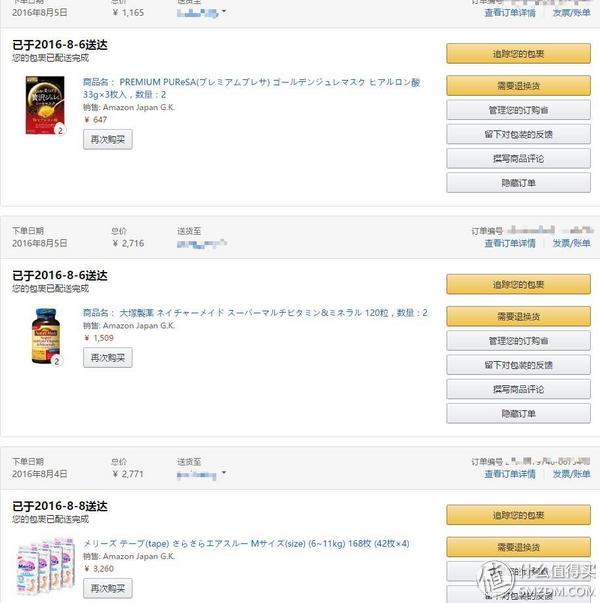600x603 pixels.
Task: Click 追踪您的包裹 for the PUReSA mask order
Action: pos(518,54)
